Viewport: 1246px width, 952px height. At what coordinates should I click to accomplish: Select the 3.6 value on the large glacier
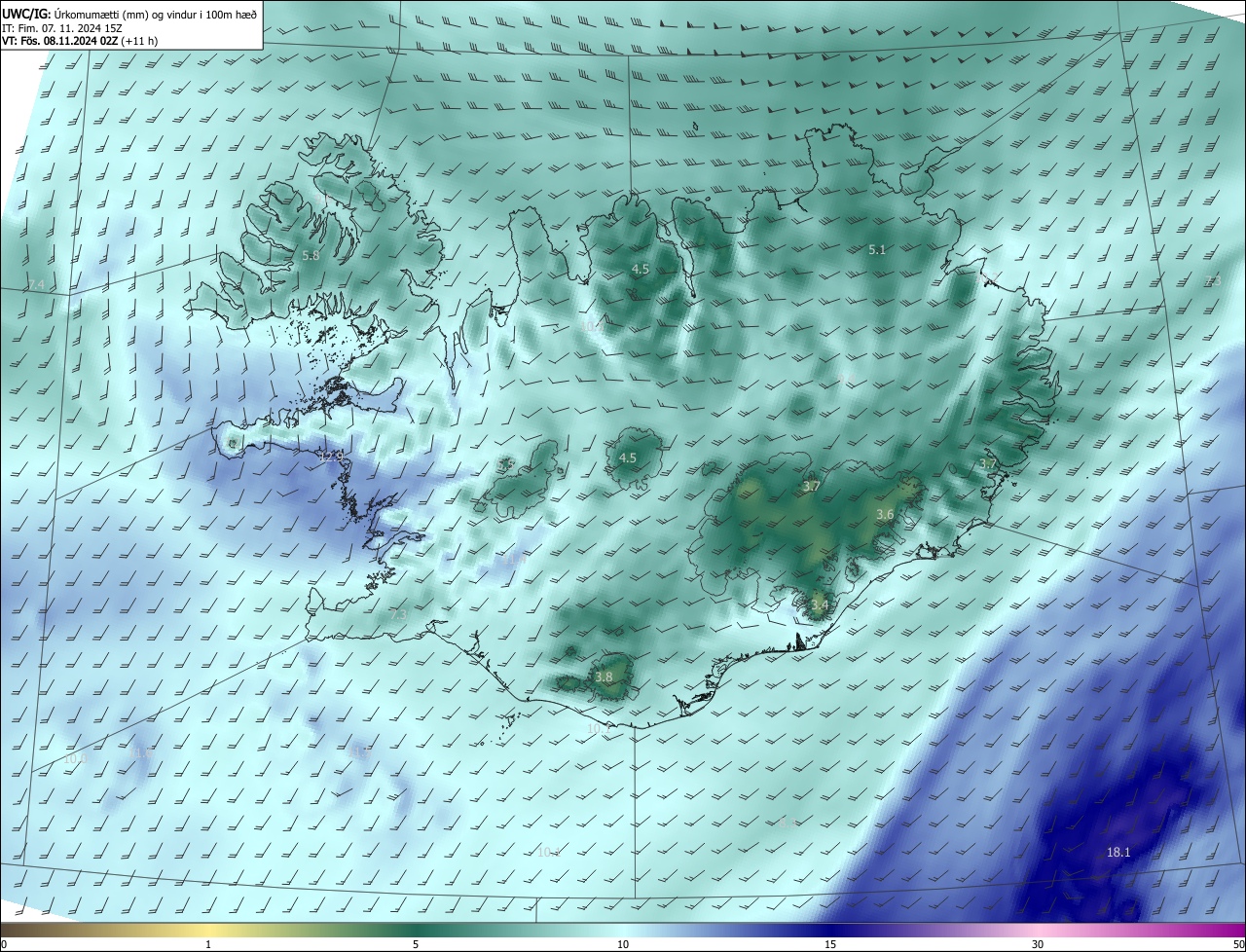pos(885,514)
